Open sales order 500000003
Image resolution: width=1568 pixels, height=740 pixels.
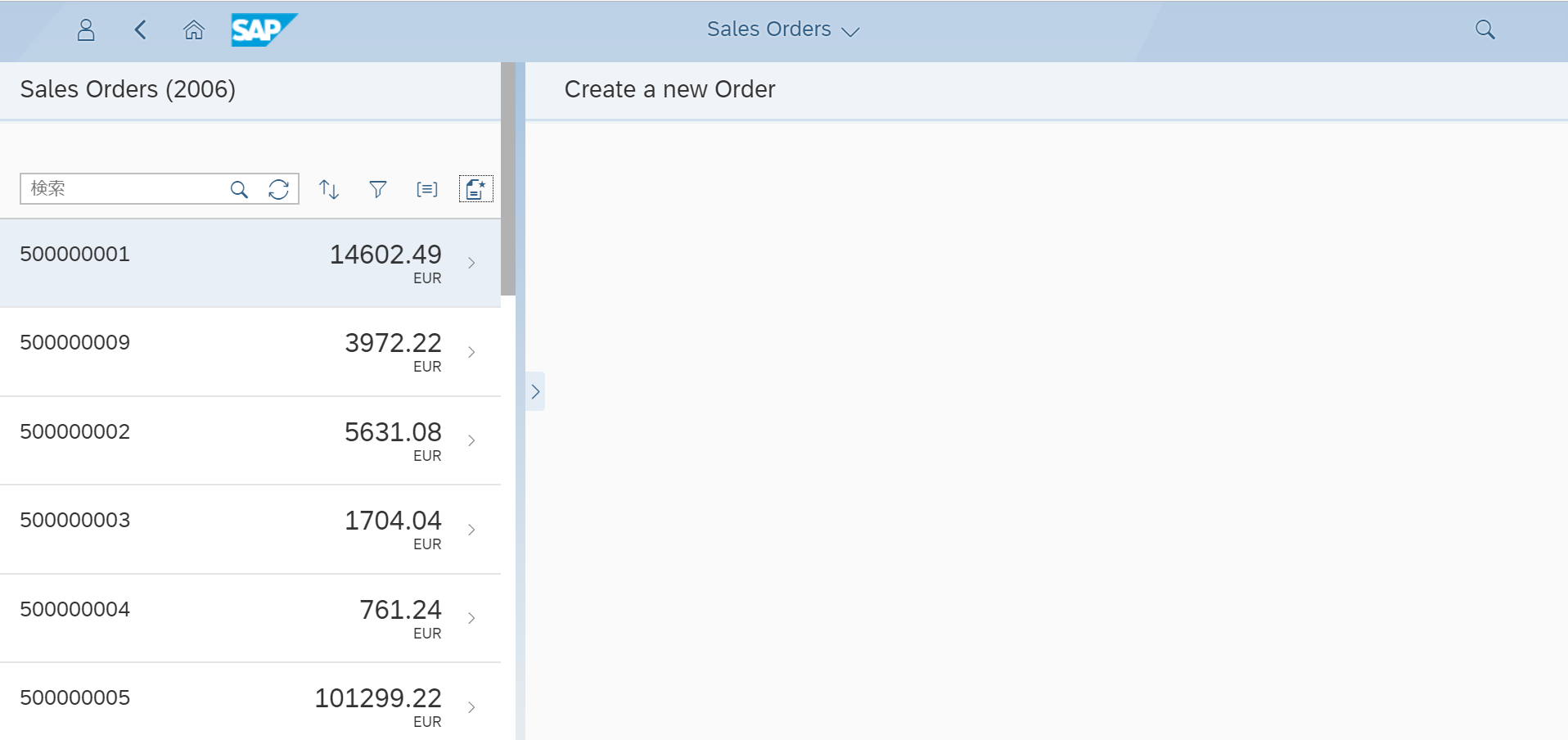(250, 530)
